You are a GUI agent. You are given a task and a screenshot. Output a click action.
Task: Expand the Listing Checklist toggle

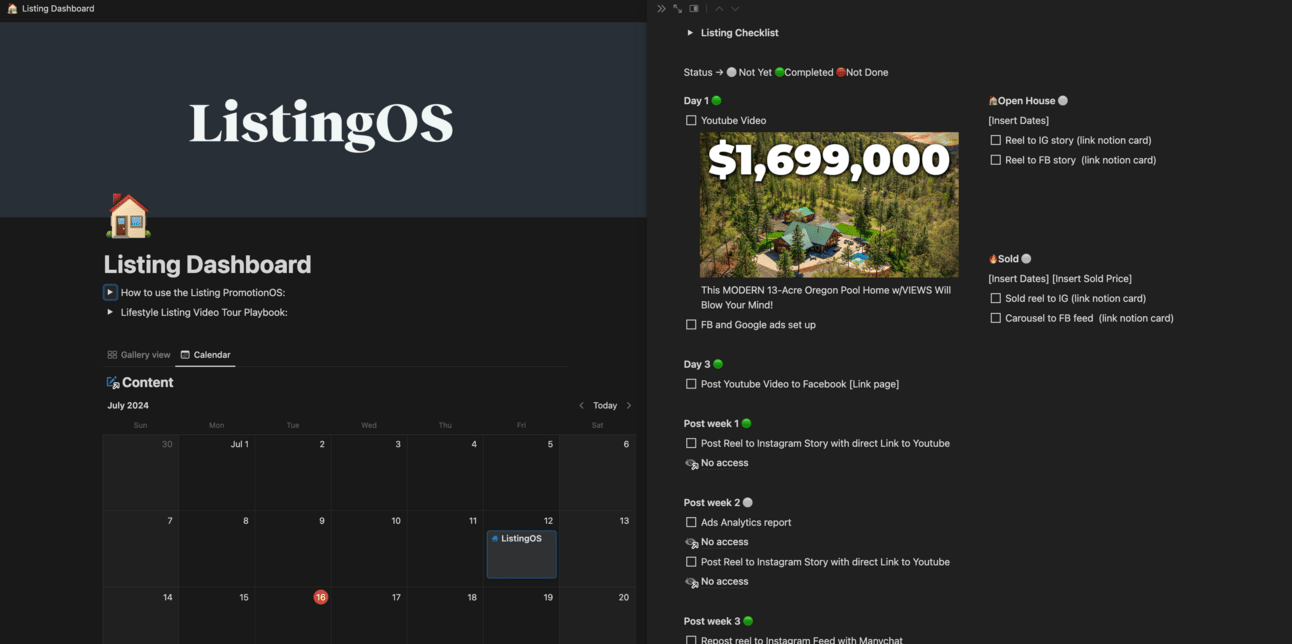(690, 33)
